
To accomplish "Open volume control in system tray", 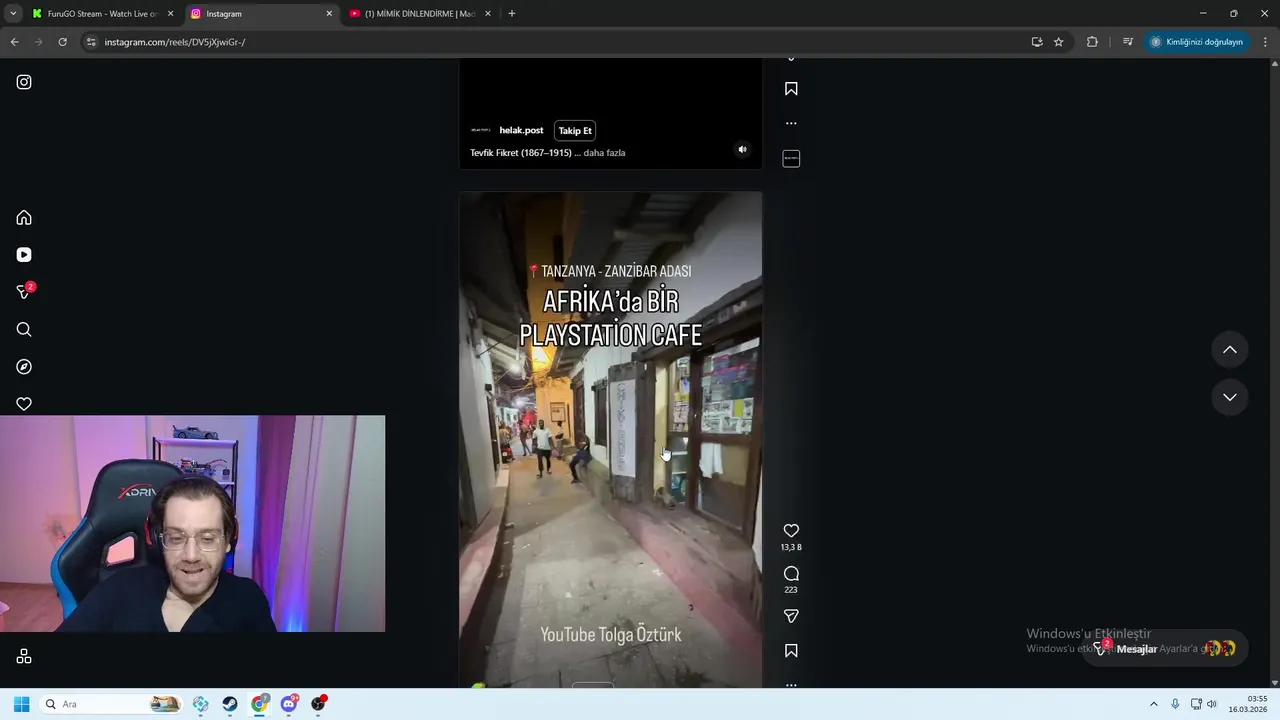I will 1212,704.
